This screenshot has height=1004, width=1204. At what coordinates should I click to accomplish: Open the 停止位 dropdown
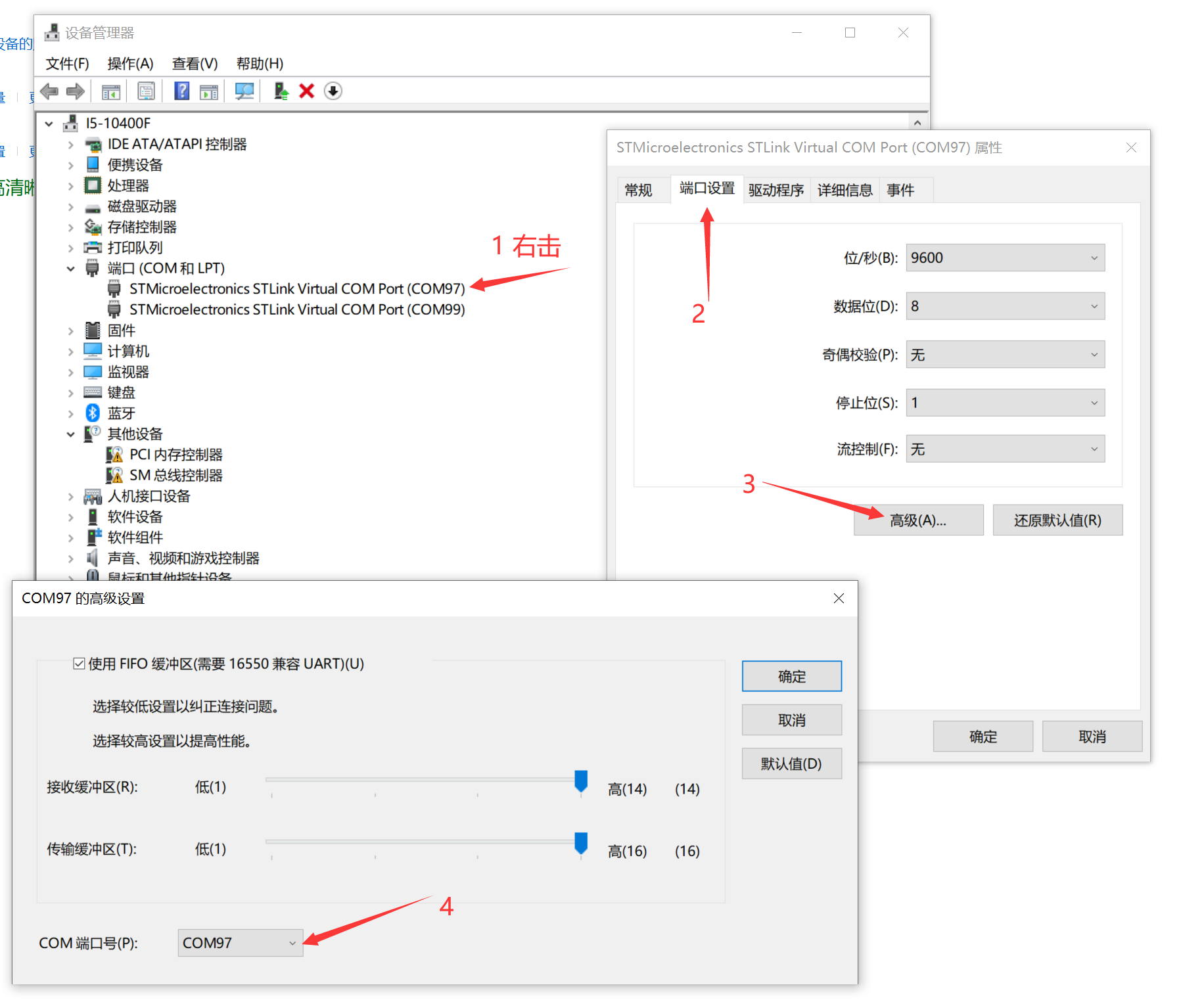click(1005, 403)
